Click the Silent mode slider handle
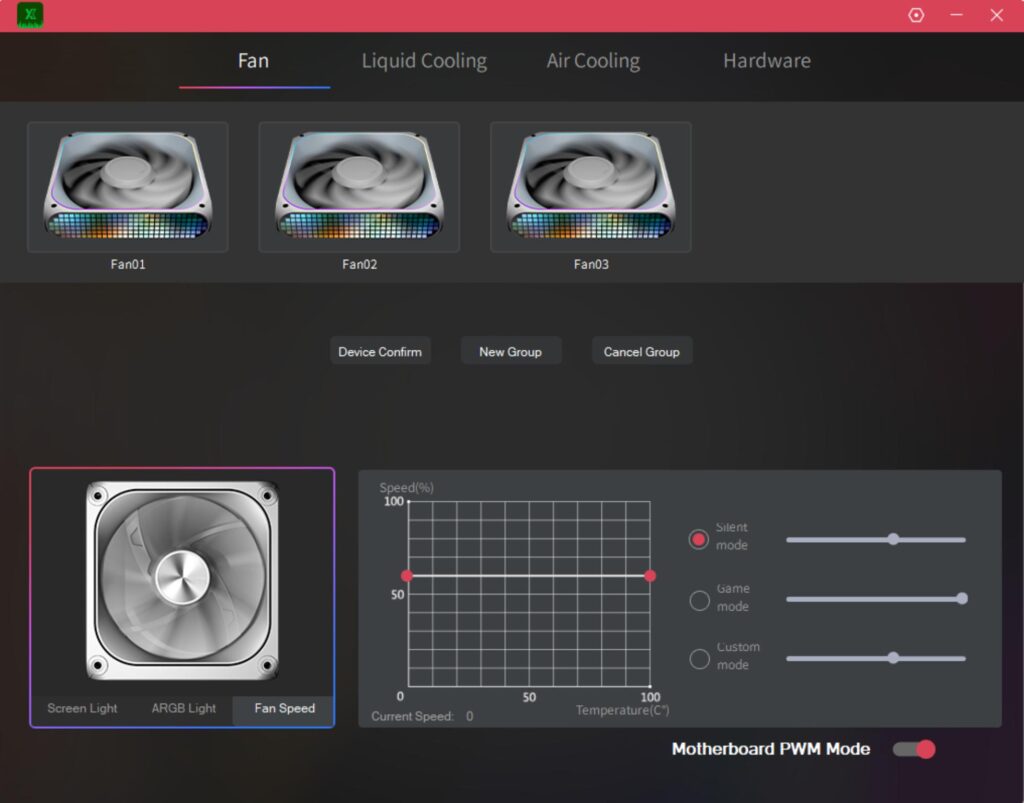Image resolution: width=1024 pixels, height=803 pixels. tap(893, 539)
